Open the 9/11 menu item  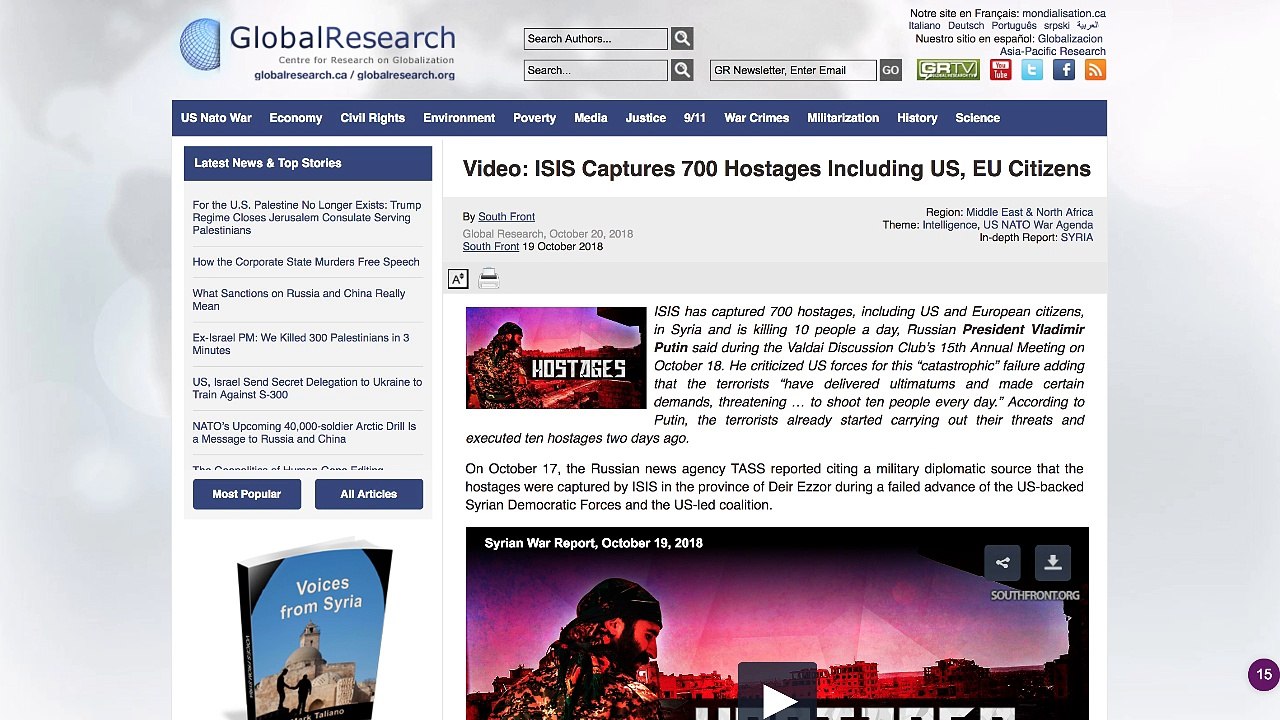[694, 118]
